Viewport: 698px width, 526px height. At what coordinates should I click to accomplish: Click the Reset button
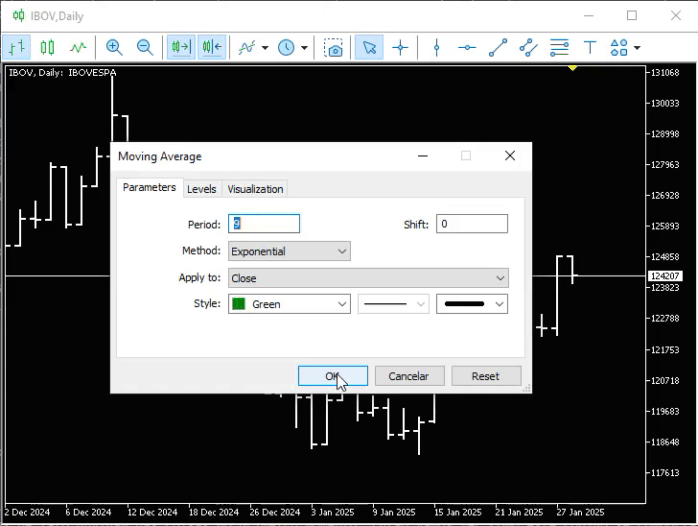(485, 376)
